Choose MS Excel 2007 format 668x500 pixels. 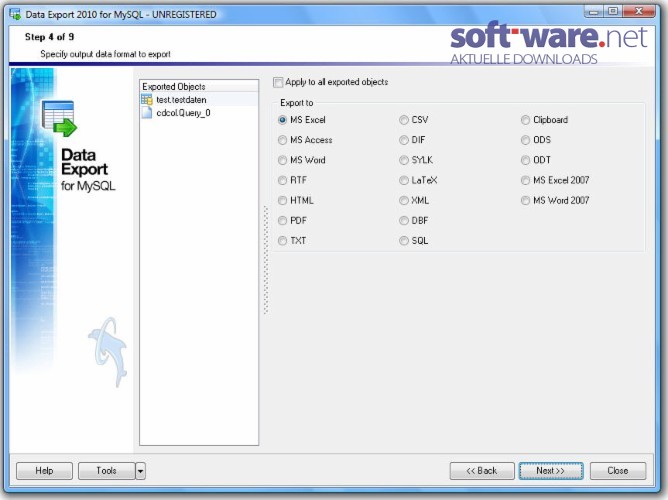point(525,181)
